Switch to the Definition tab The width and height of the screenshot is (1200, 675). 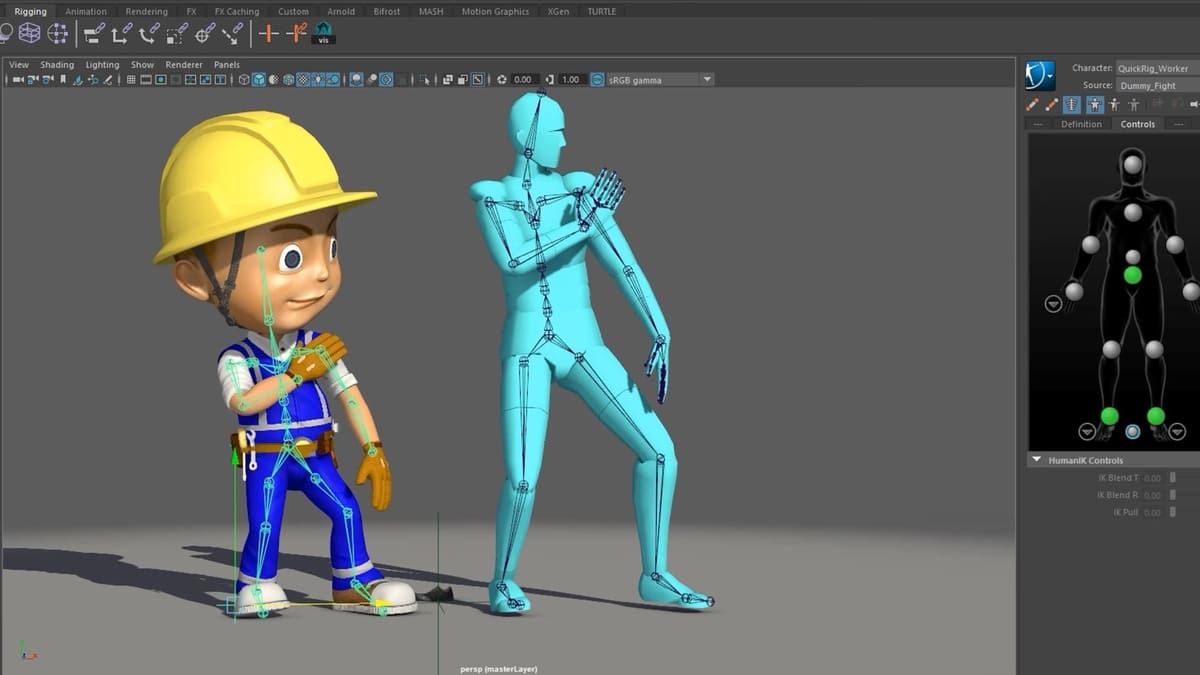point(1081,124)
